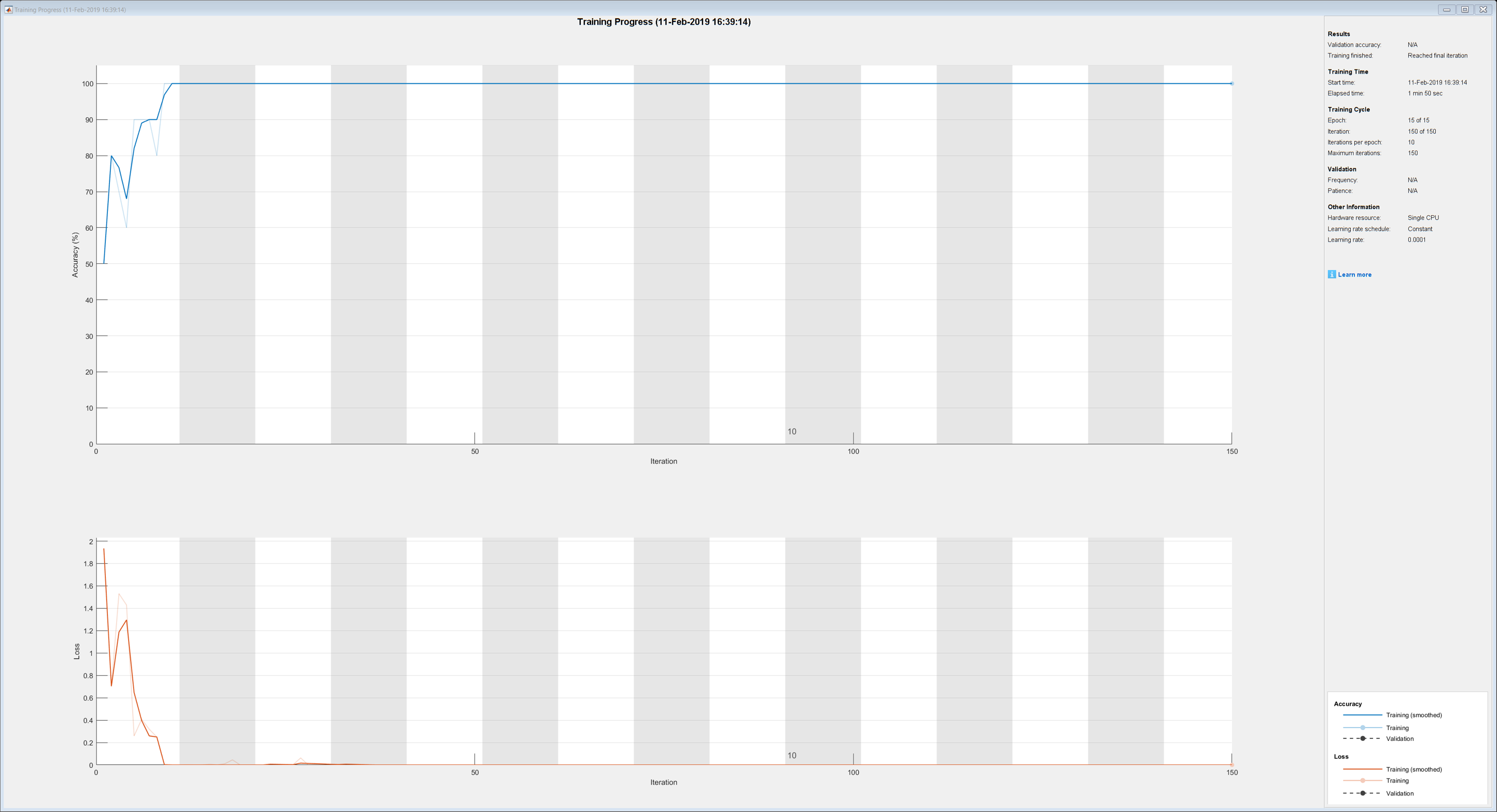Minimize the Training Progress window
This screenshot has height=812, width=1497.
[1446, 9]
